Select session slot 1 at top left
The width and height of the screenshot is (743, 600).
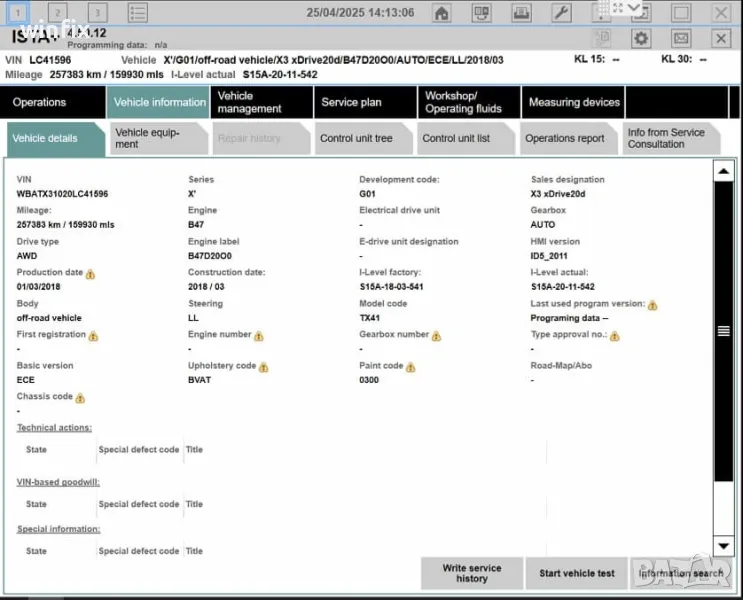18,13
